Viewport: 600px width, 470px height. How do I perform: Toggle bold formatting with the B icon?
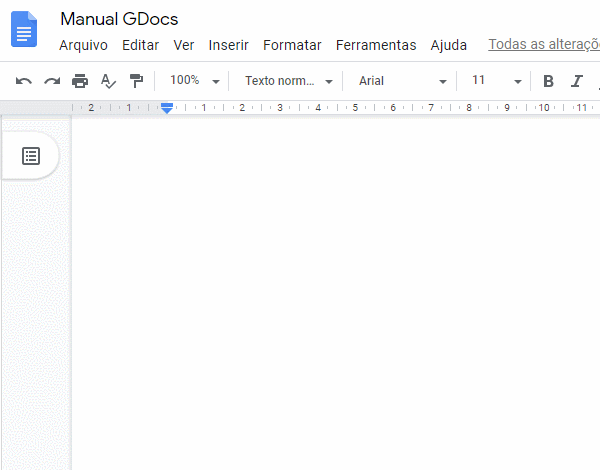tap(548, 81)
